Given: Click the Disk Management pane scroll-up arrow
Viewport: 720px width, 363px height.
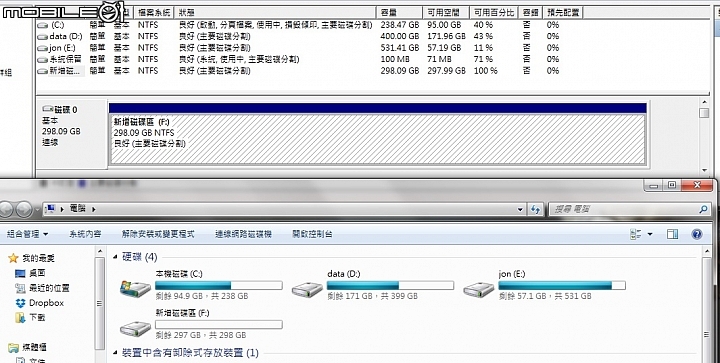Looking at the screenshot, I should (x=704, y=102).
